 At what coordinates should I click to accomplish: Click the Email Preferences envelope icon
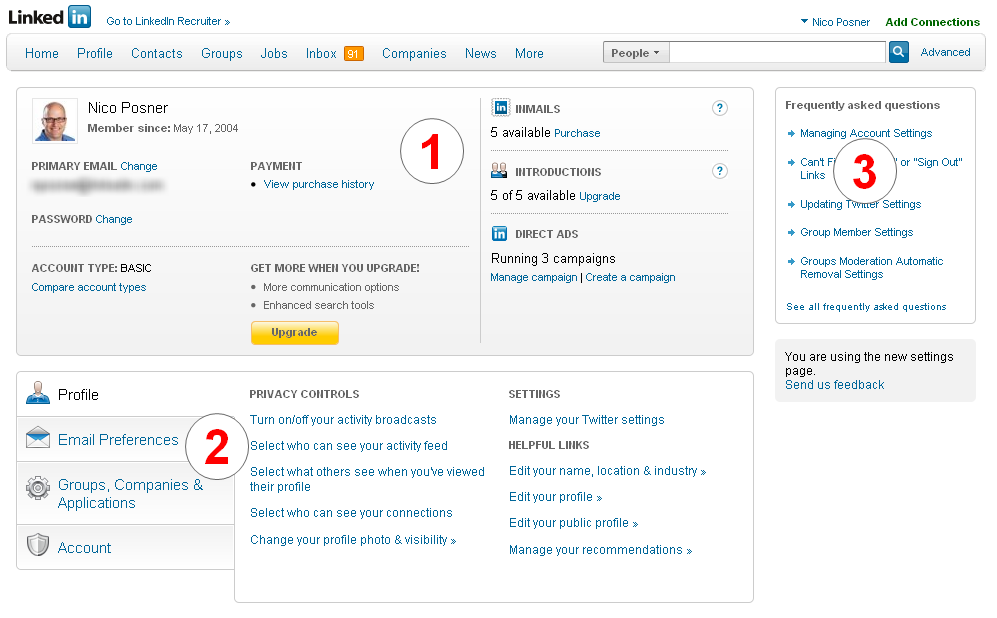(x=38, y=437)
